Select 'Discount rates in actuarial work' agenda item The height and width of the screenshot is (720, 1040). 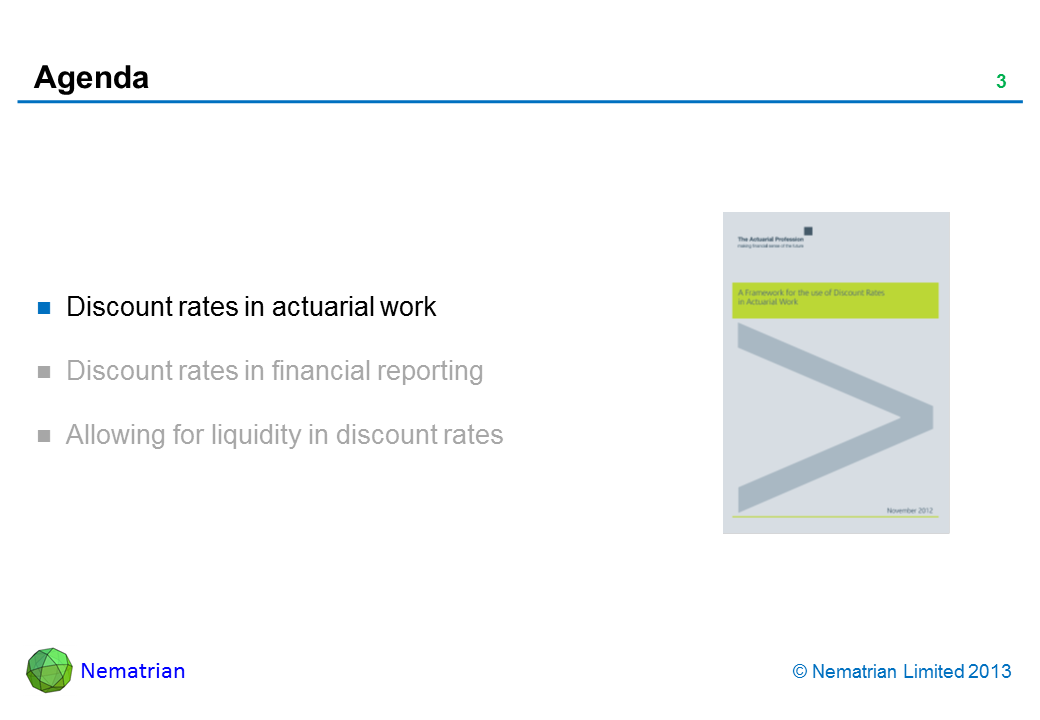point(251,307)
